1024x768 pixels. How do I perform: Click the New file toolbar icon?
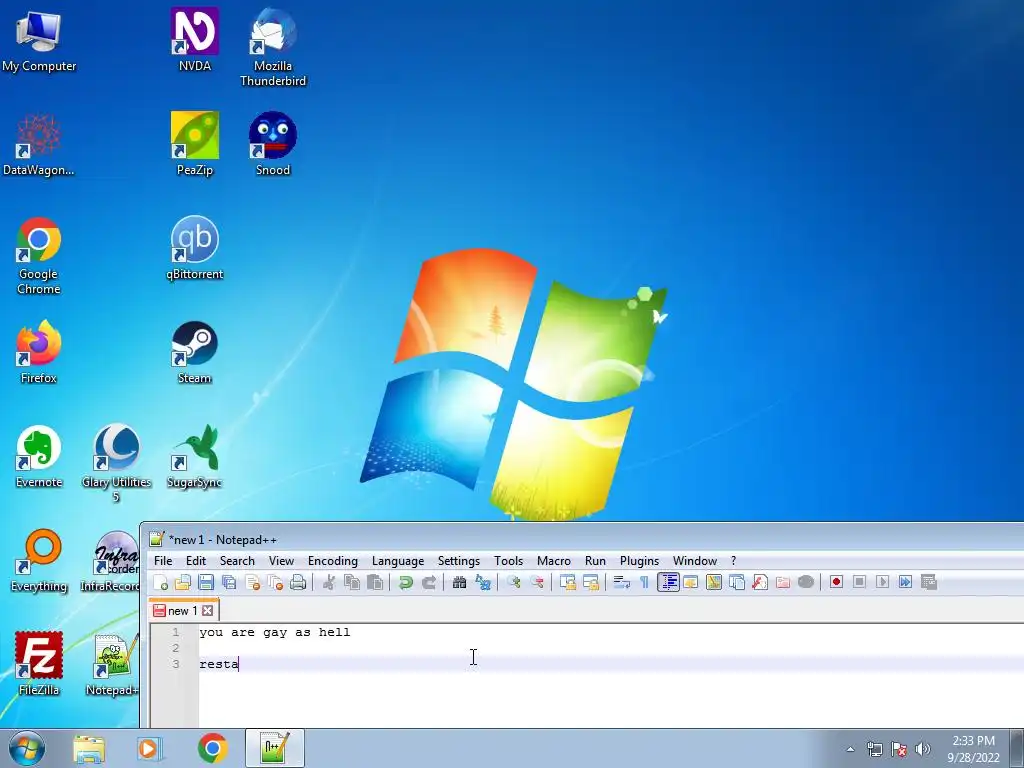click(x=161, y=582)
